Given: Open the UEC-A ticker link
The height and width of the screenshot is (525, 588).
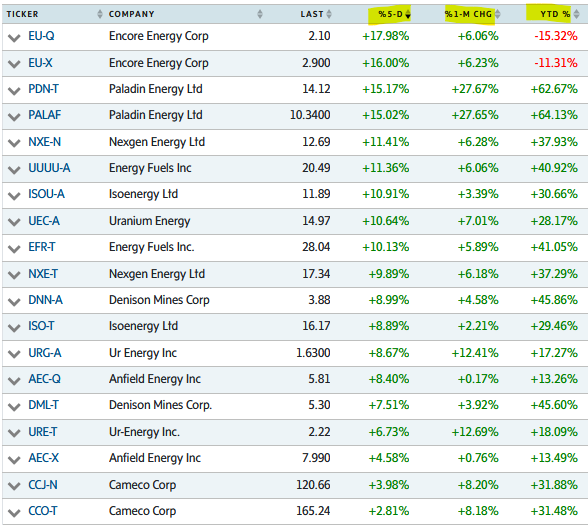Looking at the screenshot, I should (x=44, y=221).
